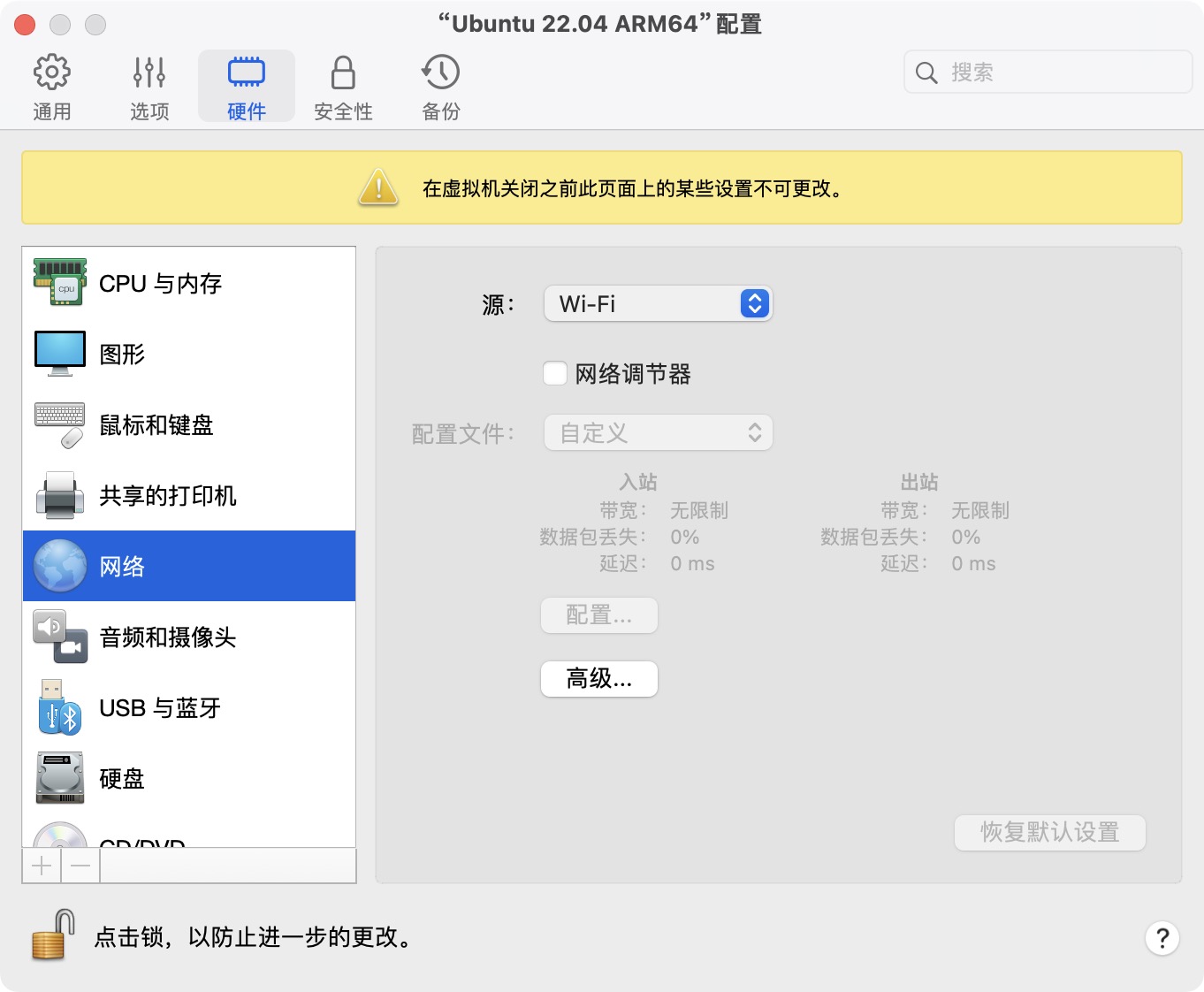This screenshot has width=1204, height=992.
Task: Open the 源 Wi-Fi source dropdown
Action: (x=659, y=304)
